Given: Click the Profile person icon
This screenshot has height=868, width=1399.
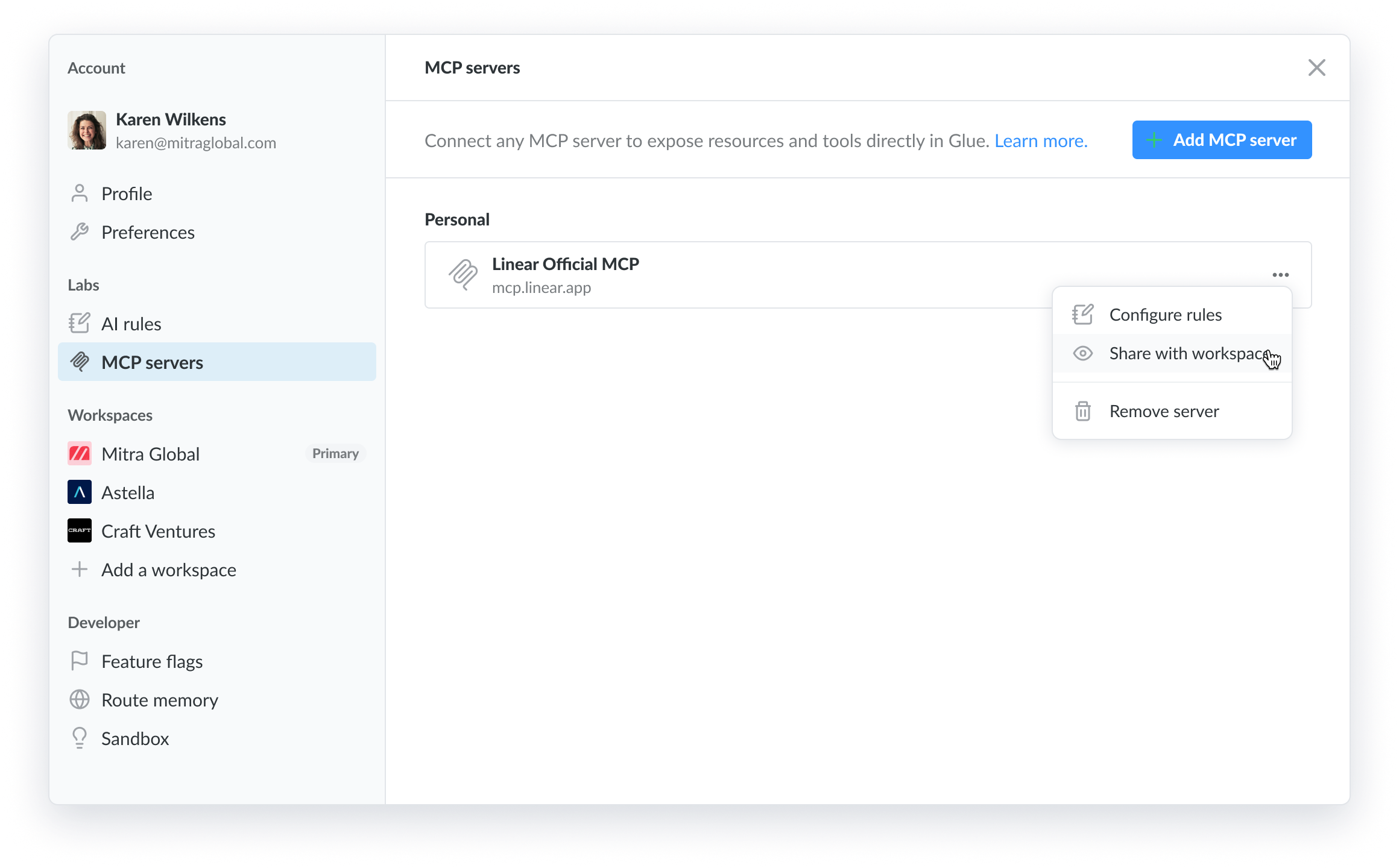Looking at the screenshot, I should click(80, 193).
